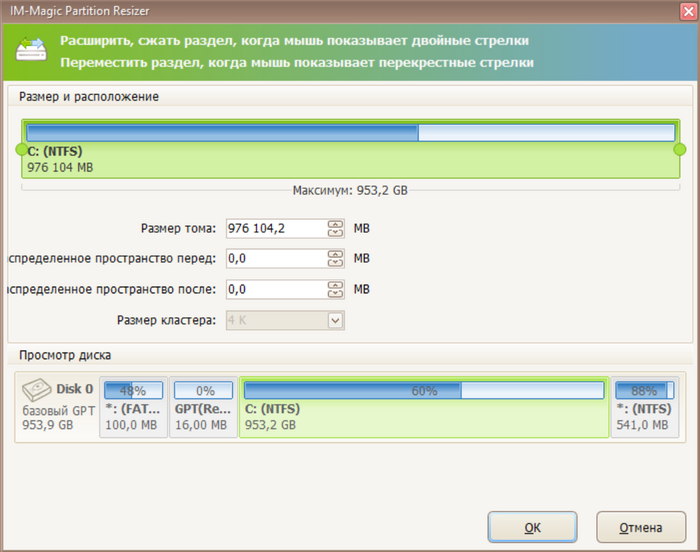Screen dimensions: 700x552
Task: Click the 88% usage bar
Action: pos(645,390)
